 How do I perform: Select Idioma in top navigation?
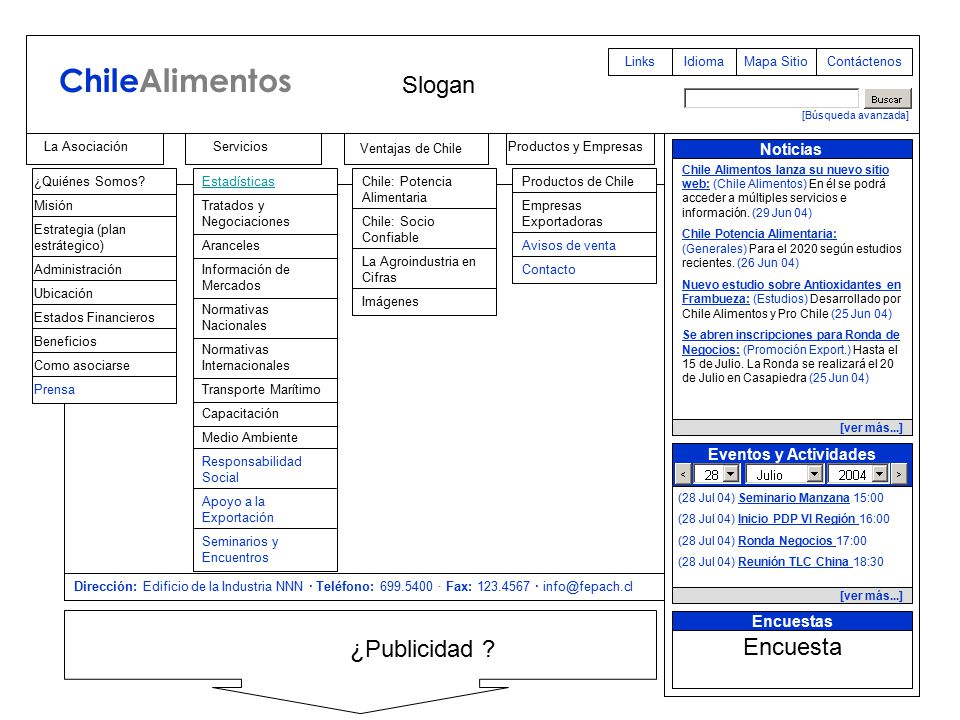click(704, 62)
